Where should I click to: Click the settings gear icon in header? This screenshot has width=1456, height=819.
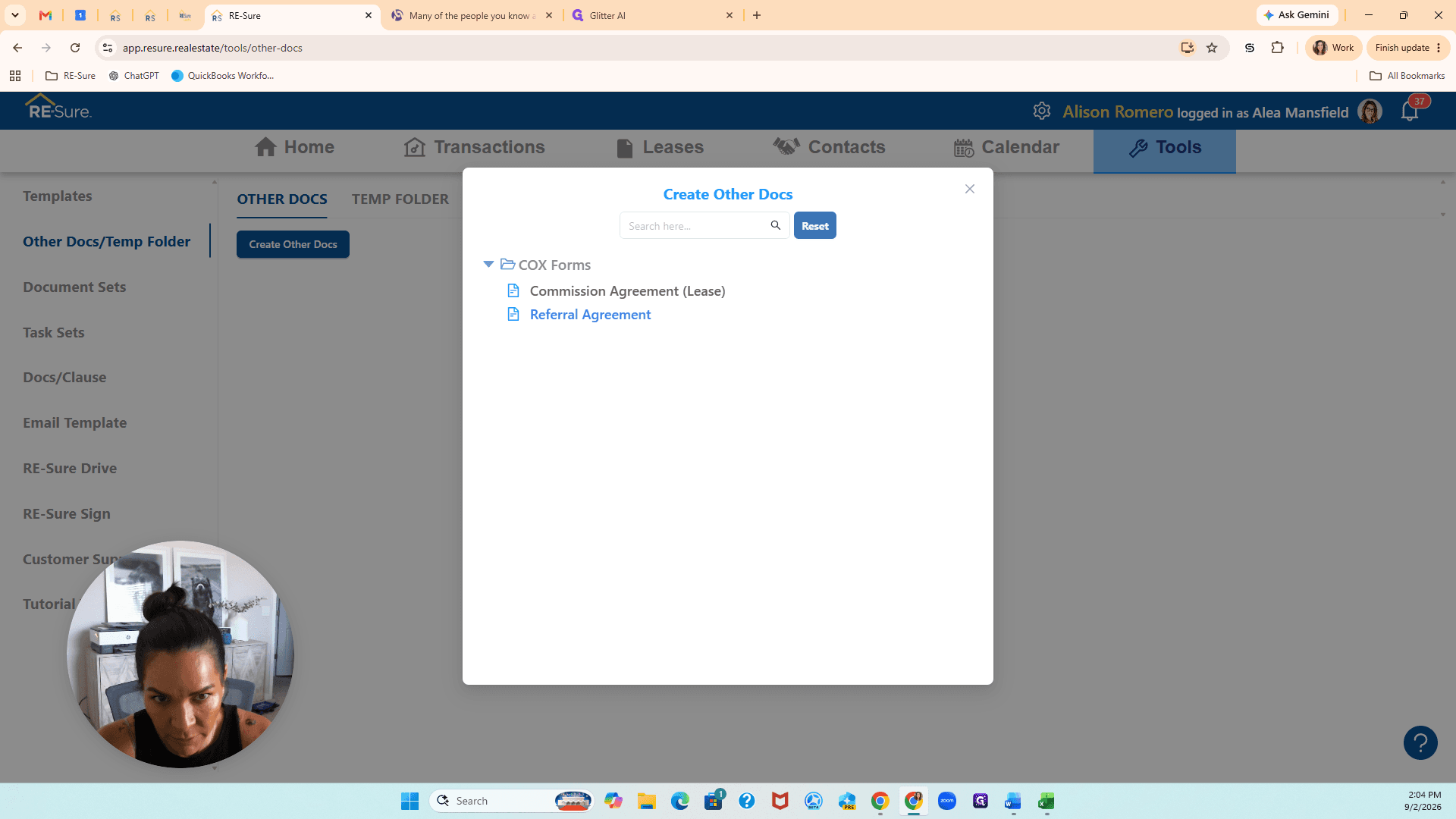pos(1042,111)
